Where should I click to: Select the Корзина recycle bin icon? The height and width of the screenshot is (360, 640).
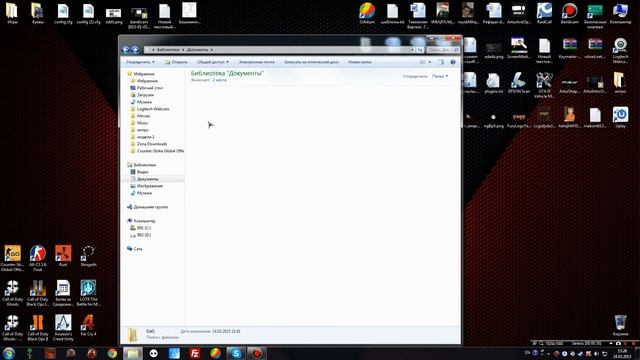(620, 325)
